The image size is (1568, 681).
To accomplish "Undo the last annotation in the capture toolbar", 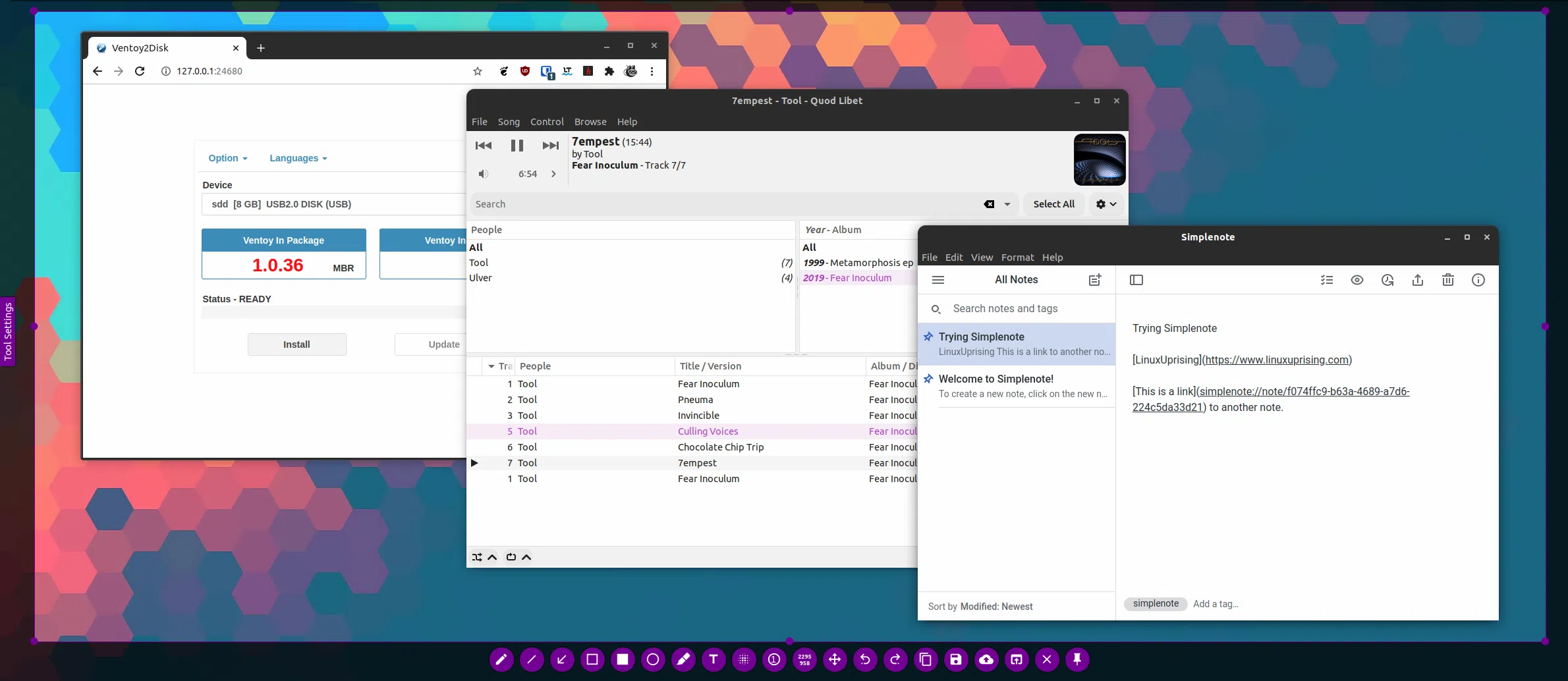I will pyautogui.click(x=865, y=659).
